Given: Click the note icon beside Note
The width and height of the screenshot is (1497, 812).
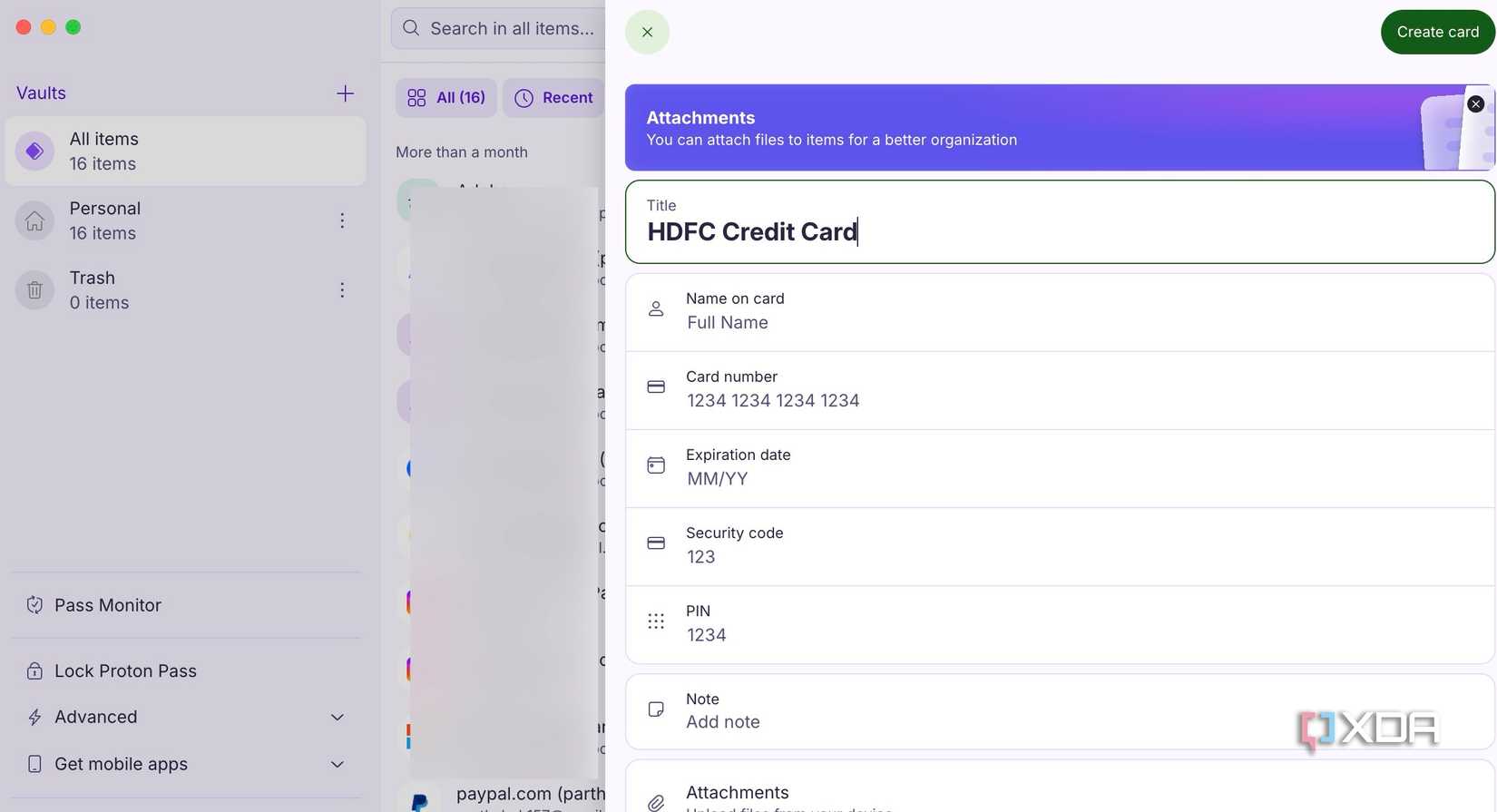Looking at the screenshot, I should click(x=656, y=709).
